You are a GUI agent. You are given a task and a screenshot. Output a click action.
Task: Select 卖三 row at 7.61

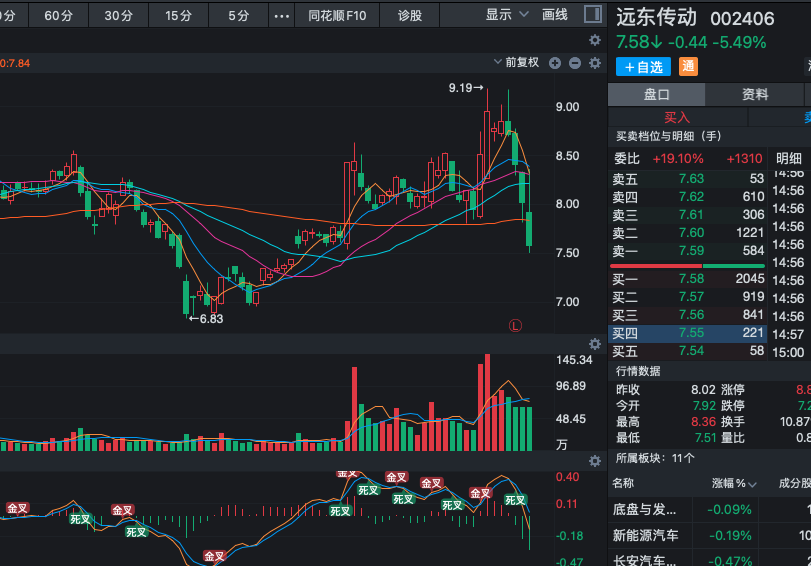688,215
